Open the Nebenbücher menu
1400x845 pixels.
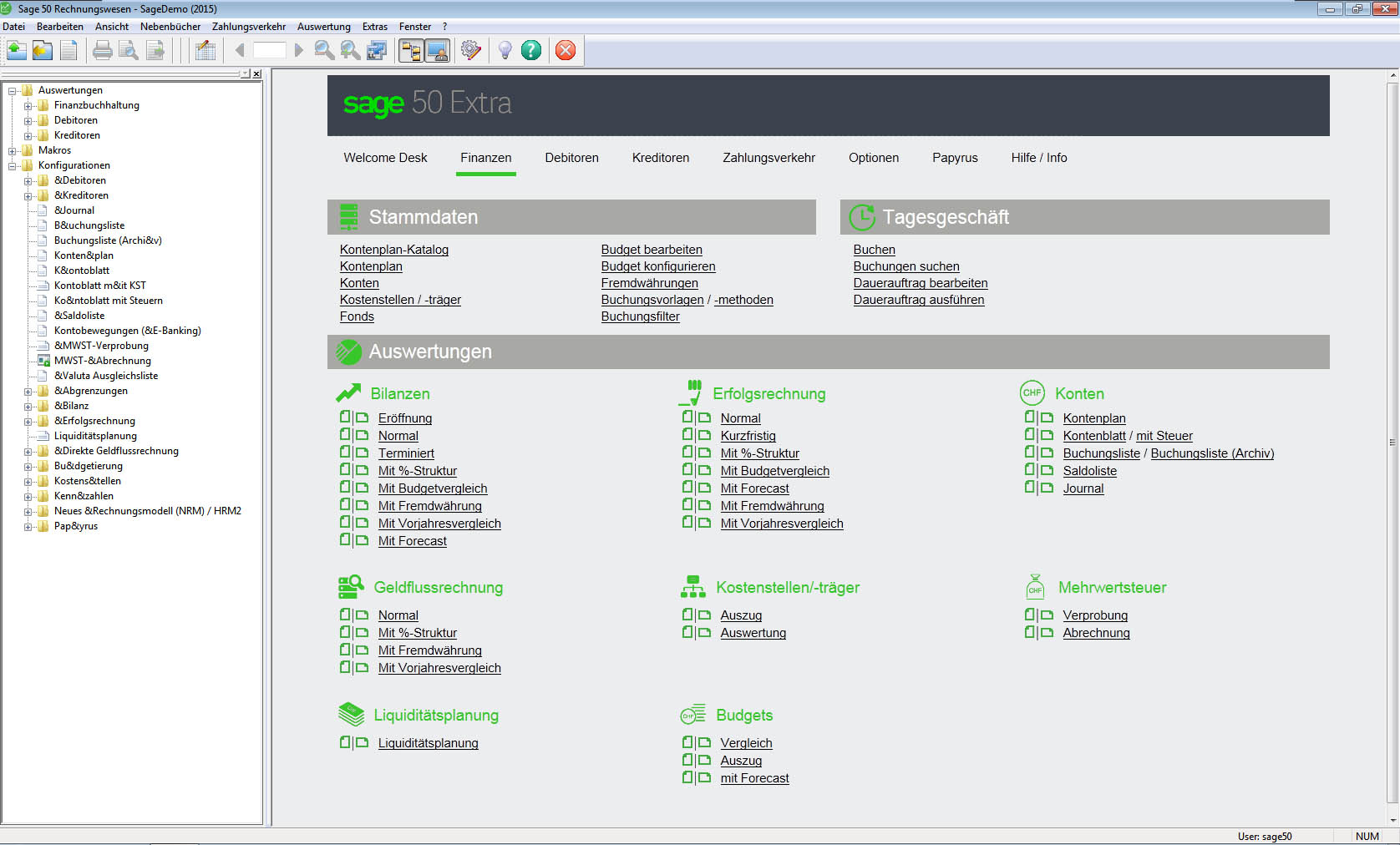170,27
